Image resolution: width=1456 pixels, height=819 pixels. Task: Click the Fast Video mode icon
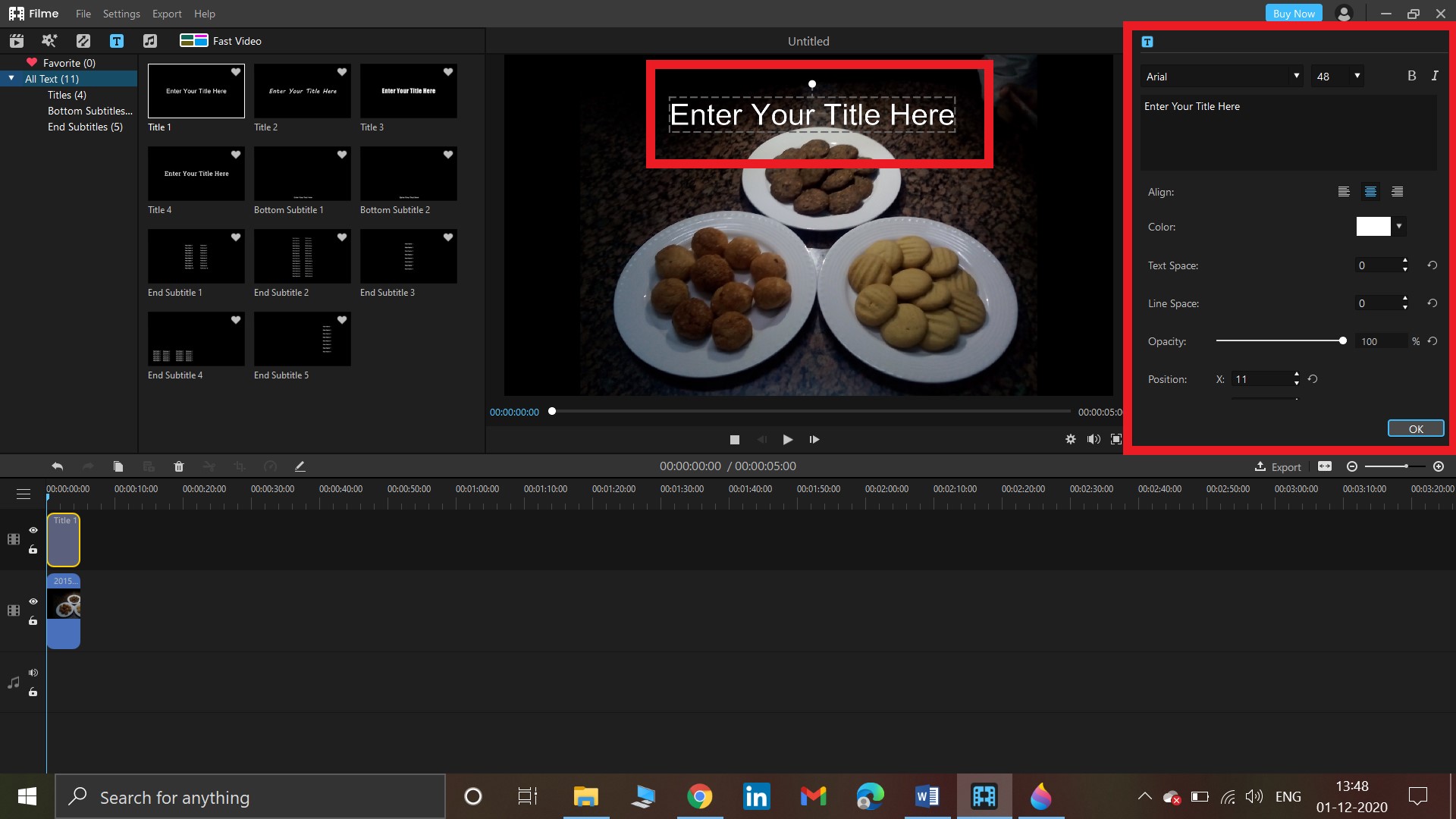(191, 41)
